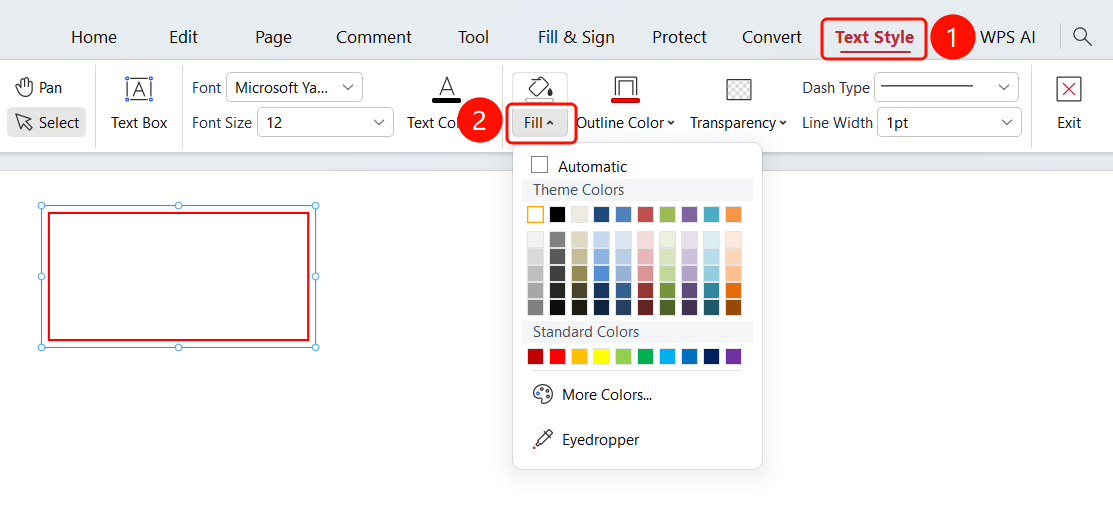Click the Outline Color icon
Screen dimensions: 1113x516
pos(625,89)
